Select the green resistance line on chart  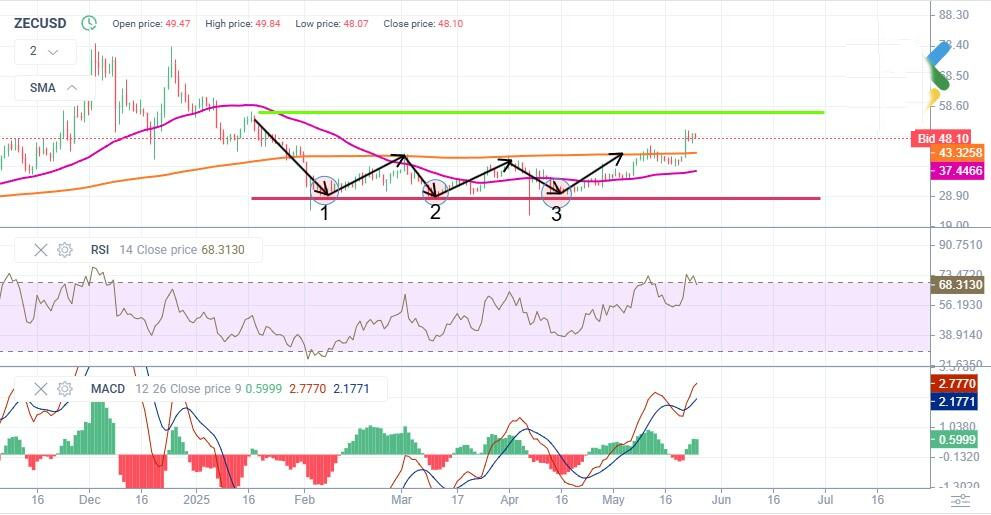tap(540, 112)
